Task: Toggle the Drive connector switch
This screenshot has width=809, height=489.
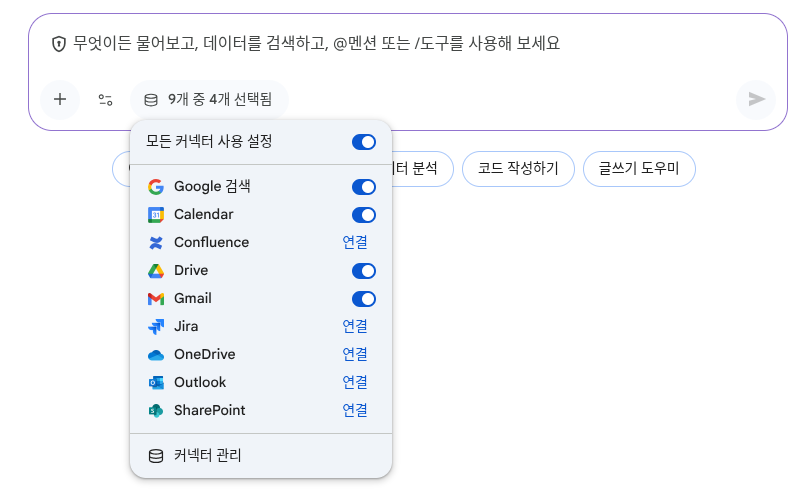Action: click(x=363, y=271)
